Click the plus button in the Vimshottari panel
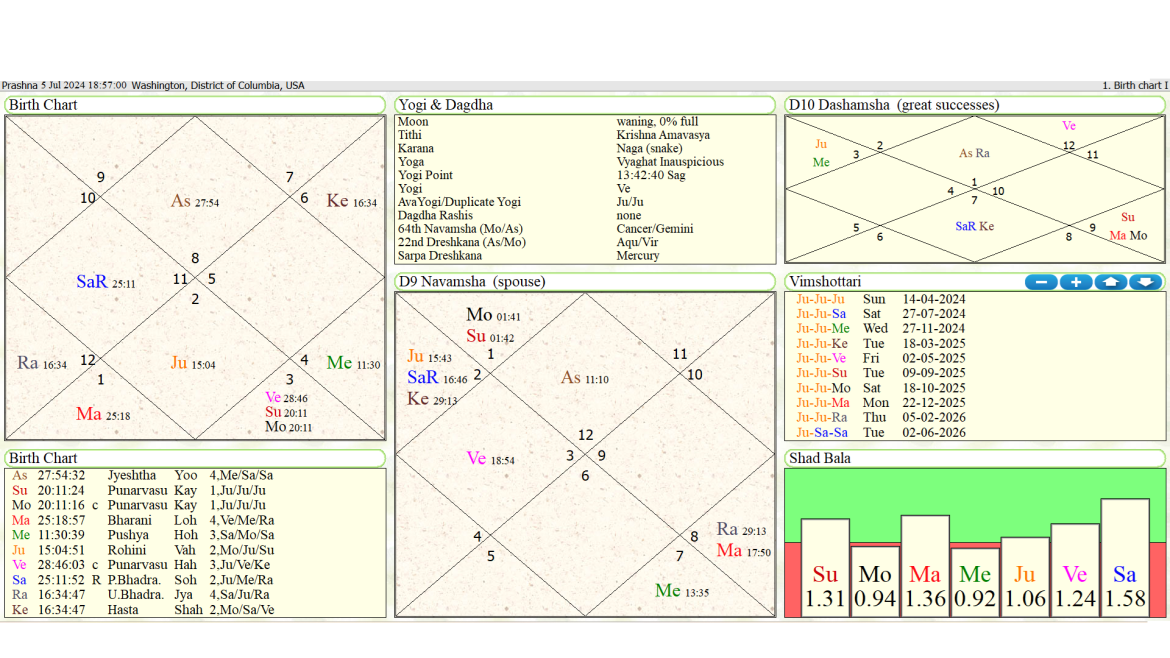The width and height of the screenshot is (1170, 658). tap(1076, 282)
